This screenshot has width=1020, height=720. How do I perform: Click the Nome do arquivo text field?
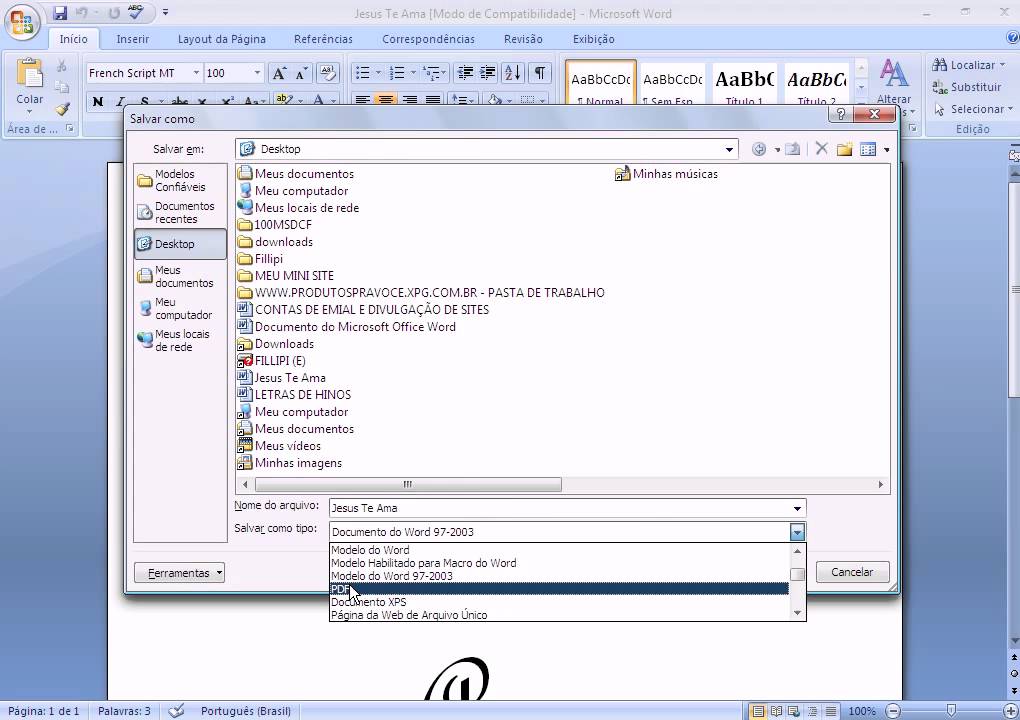tap(559, 508)
